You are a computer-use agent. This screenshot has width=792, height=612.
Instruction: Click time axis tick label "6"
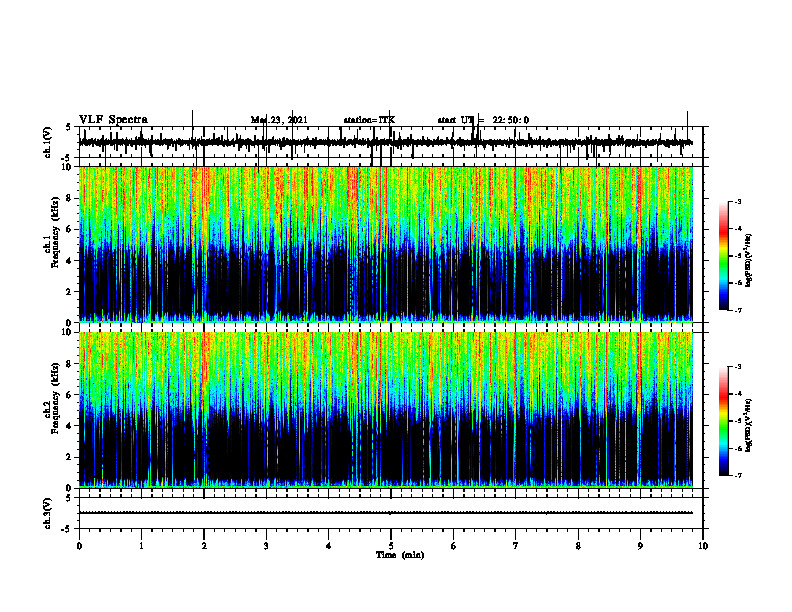click(454, 546)
